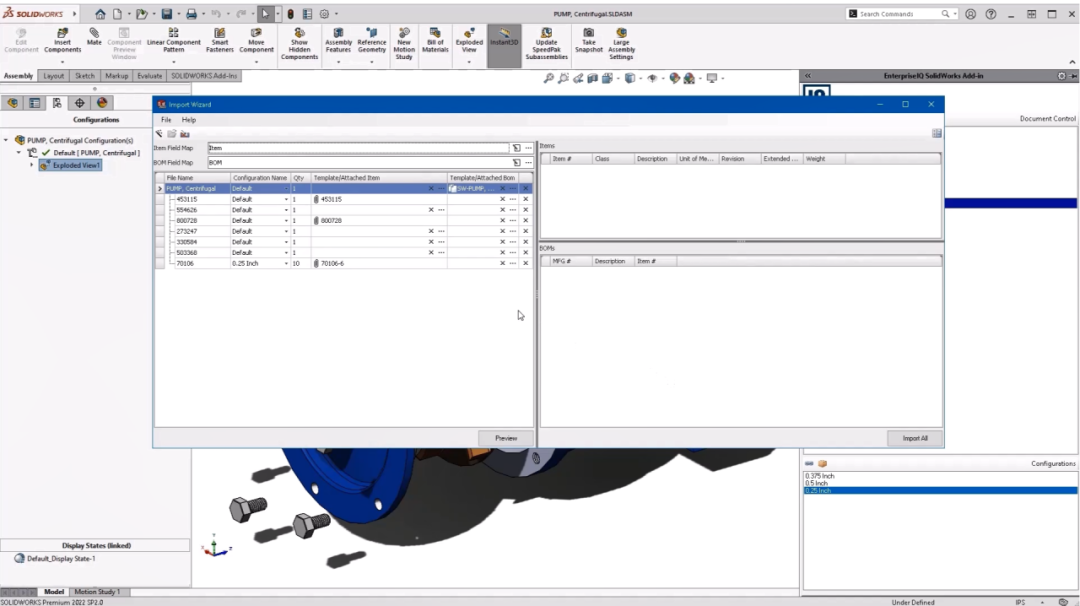
Task: Switch to the Evaluate tab
Action: pyautogui.click(x=149, y=76)
